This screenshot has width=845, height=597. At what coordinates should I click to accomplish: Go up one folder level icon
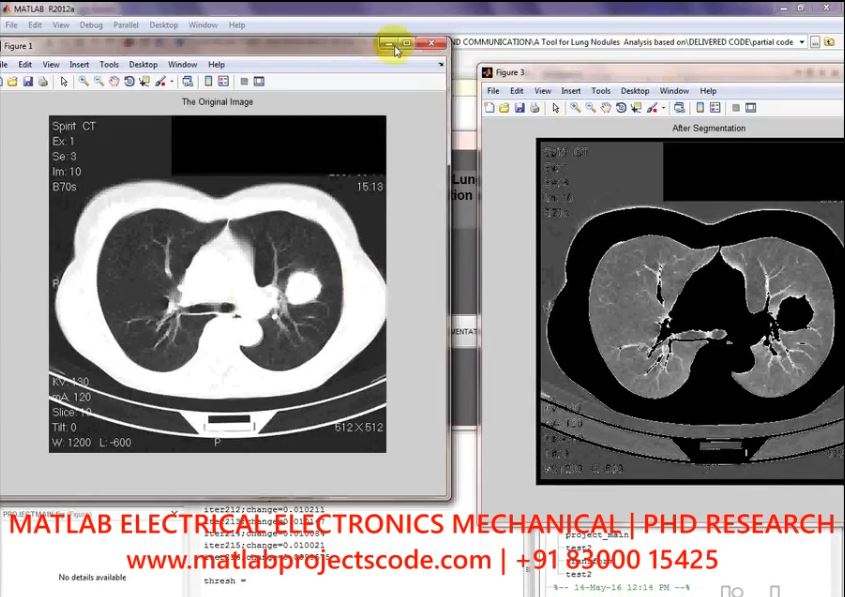point(830,42)
